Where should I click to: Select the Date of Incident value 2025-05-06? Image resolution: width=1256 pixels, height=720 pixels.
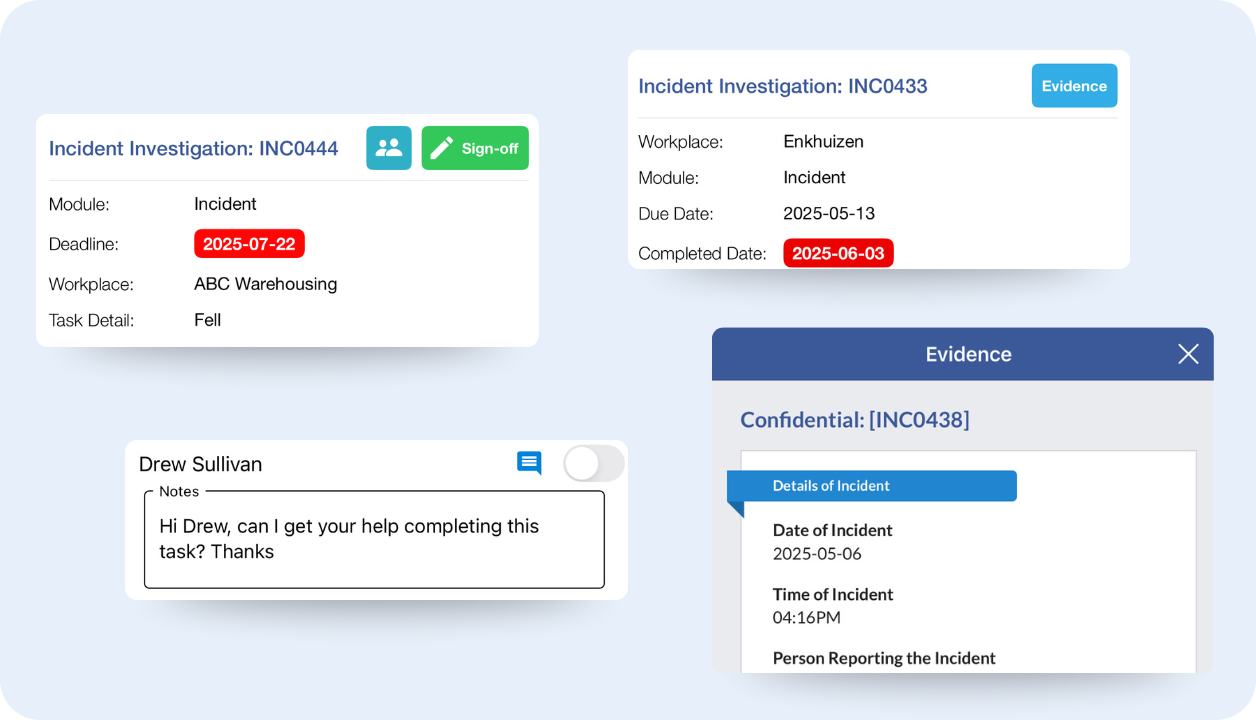817,554
